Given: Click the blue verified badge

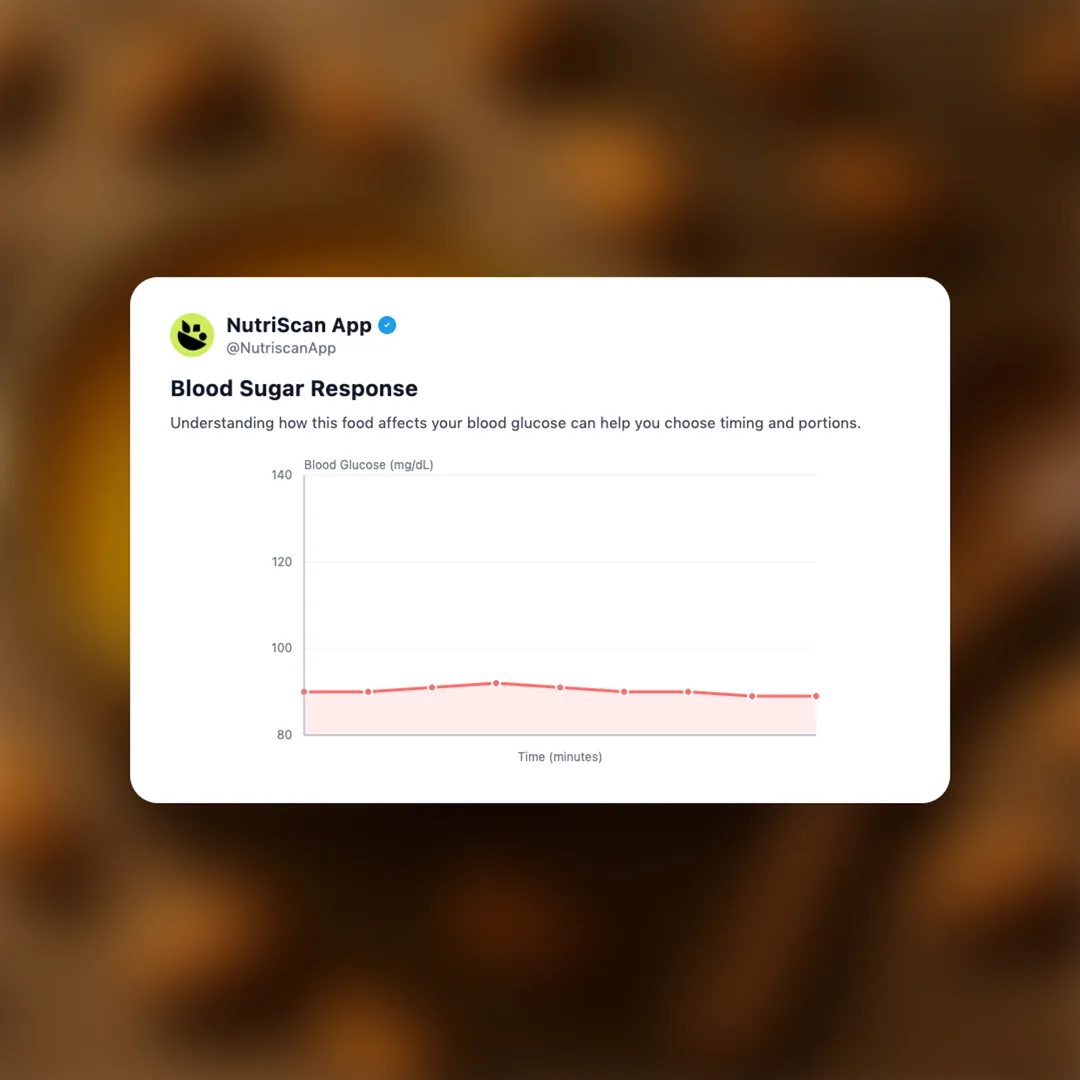Looking at the screenshot, I should tap(387, 325).
